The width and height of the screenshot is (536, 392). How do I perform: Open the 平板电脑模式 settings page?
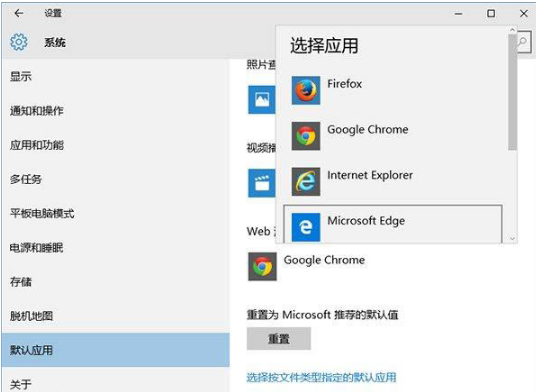pos(116,213)
